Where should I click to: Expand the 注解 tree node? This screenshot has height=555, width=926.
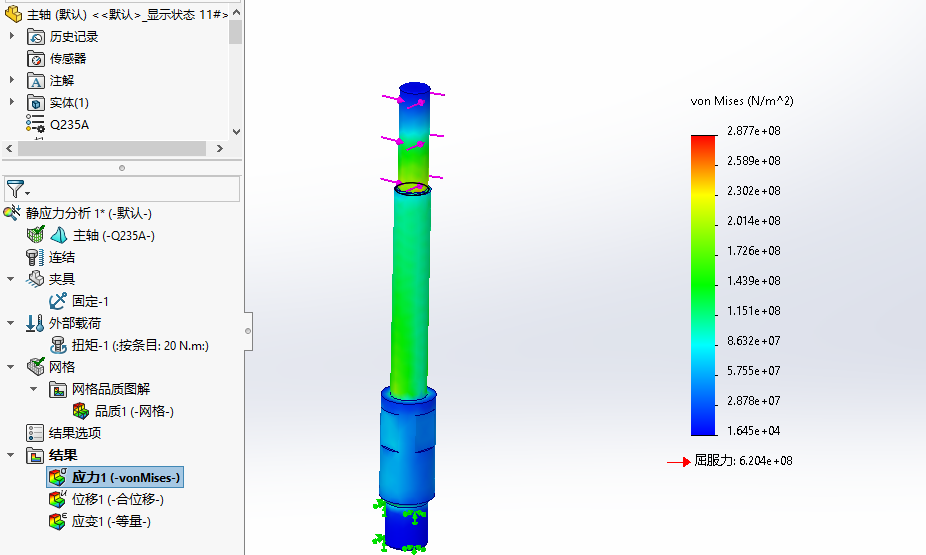coord(11,80)
